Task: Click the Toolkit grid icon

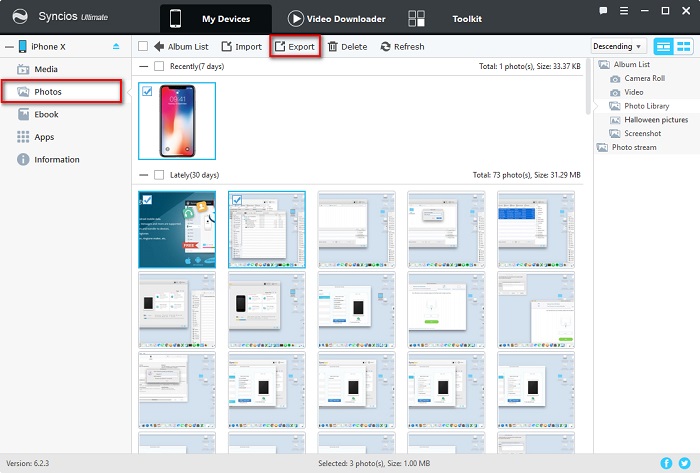Action: (x=416, y=19)
